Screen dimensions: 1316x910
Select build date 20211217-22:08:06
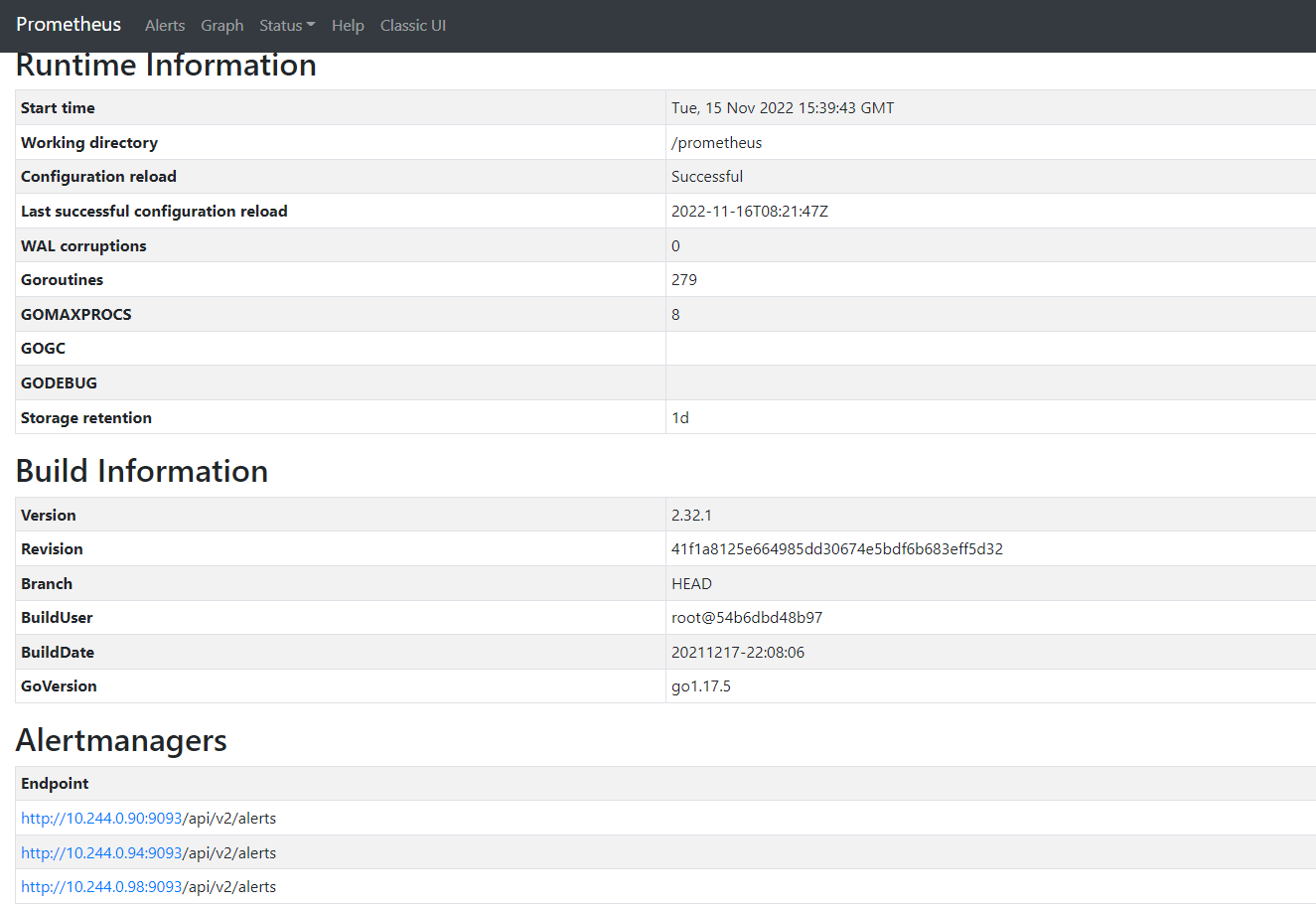(x=738, y=653)
